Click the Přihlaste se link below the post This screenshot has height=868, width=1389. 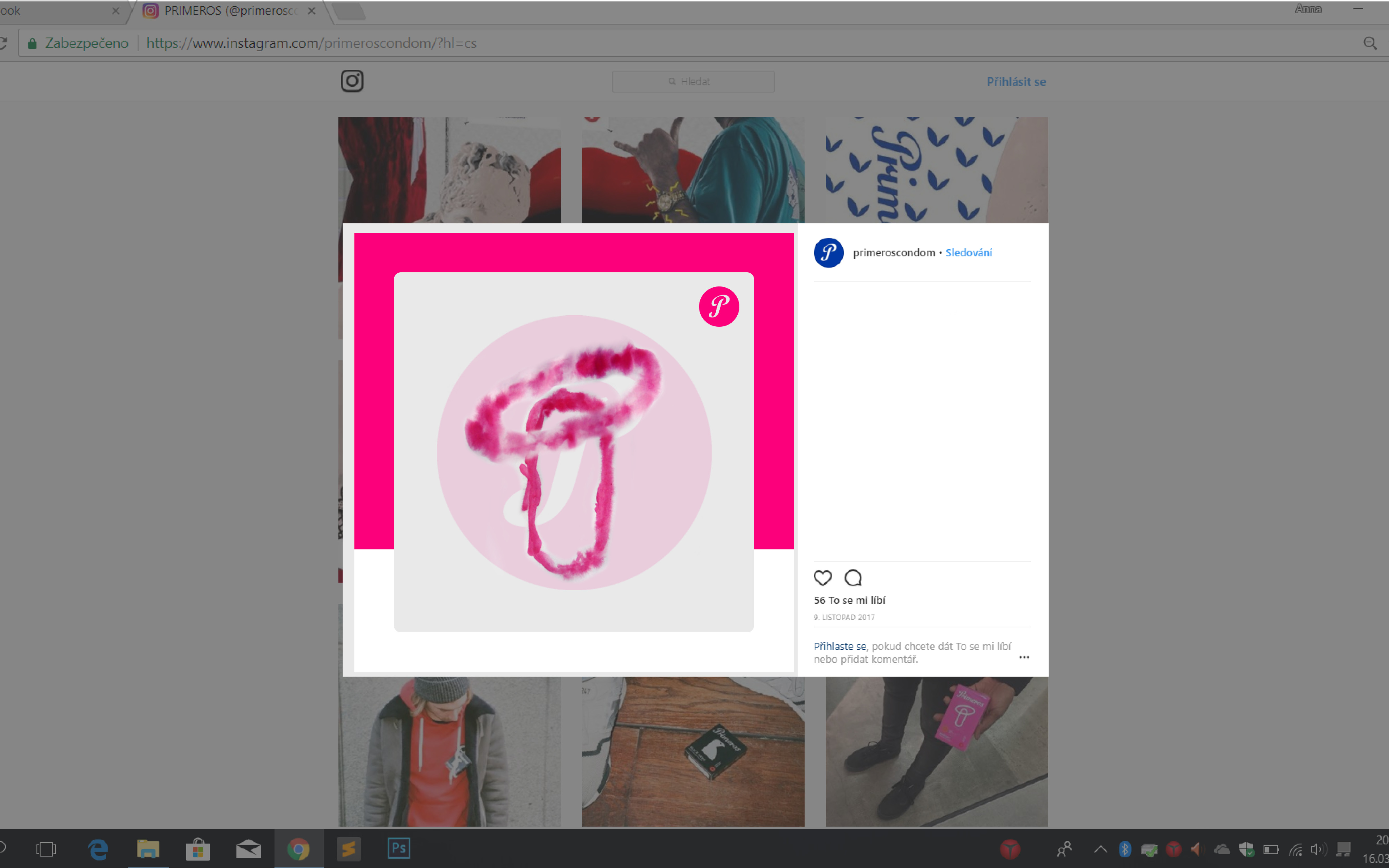click(839, 646)
